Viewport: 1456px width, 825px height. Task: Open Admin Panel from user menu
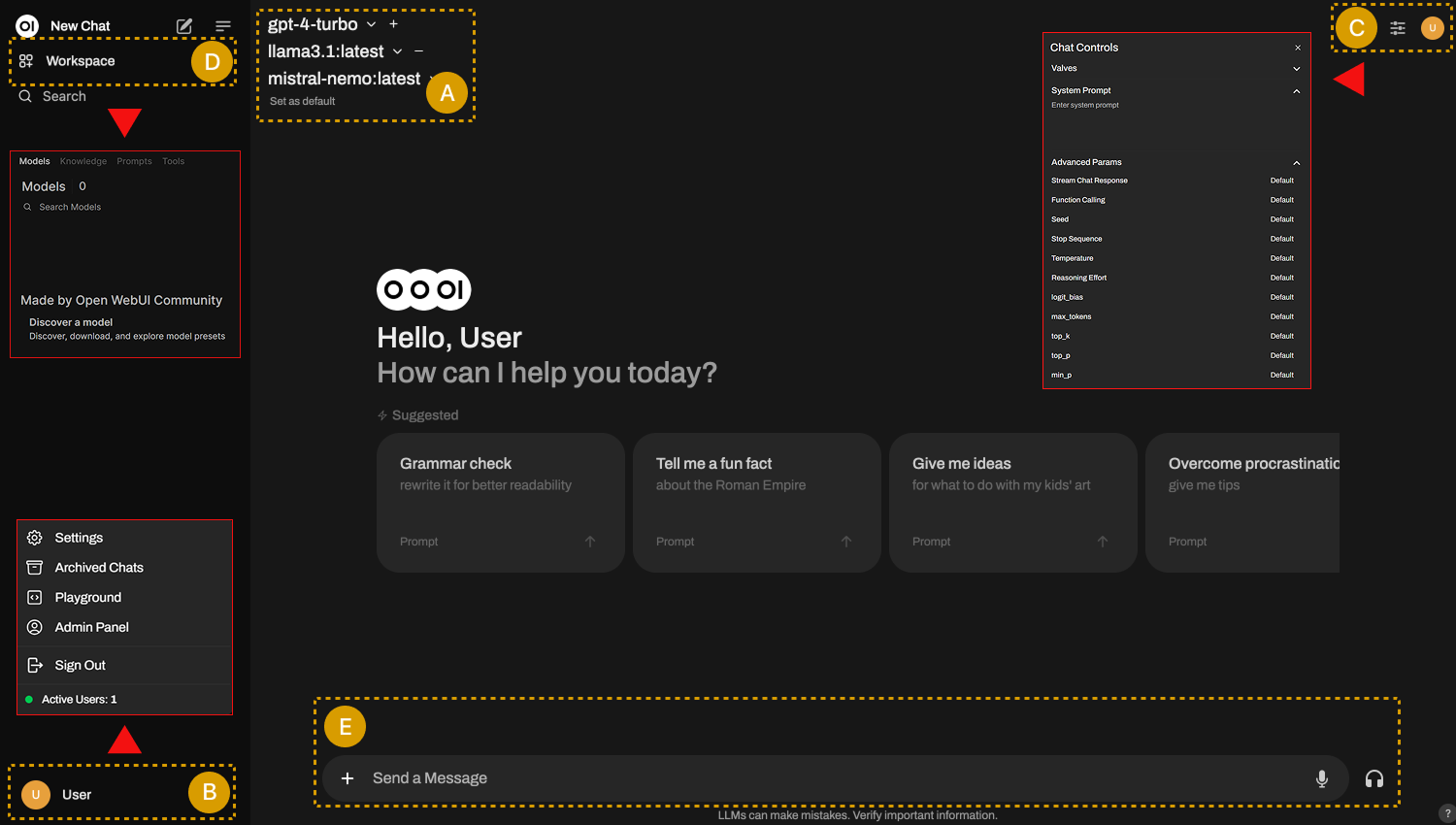point(91,627)
